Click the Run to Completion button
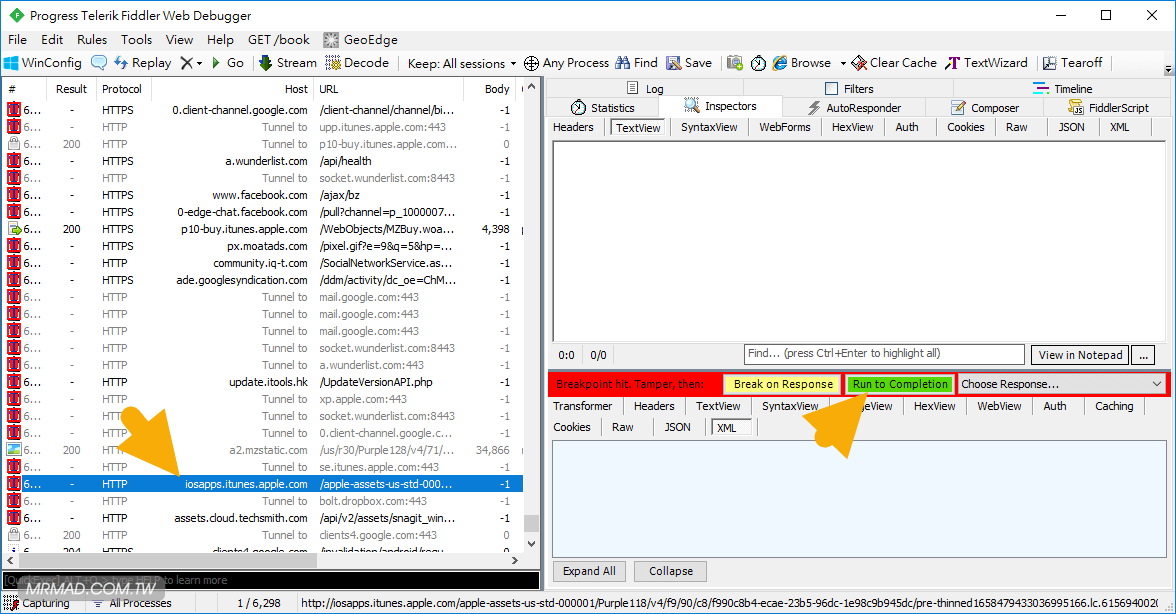This screenshot has height=614, width=1176. coord(900,384)
